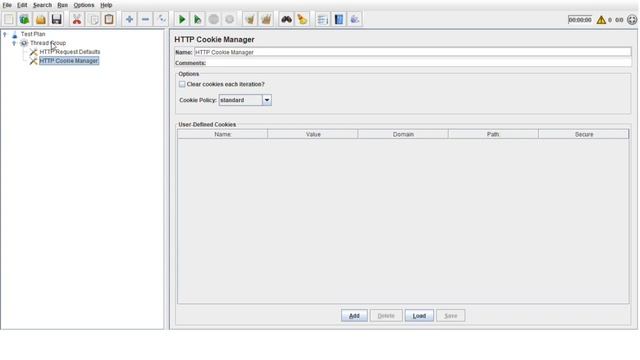Click the Shutdown test icon
The image size is (640, 360).
(x=229, y=19)
